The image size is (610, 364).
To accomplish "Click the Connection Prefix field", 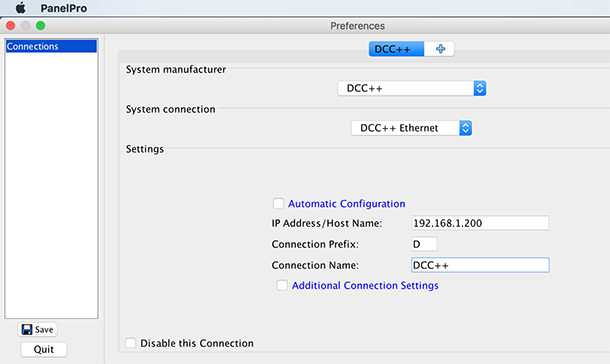I will [424, 244].
